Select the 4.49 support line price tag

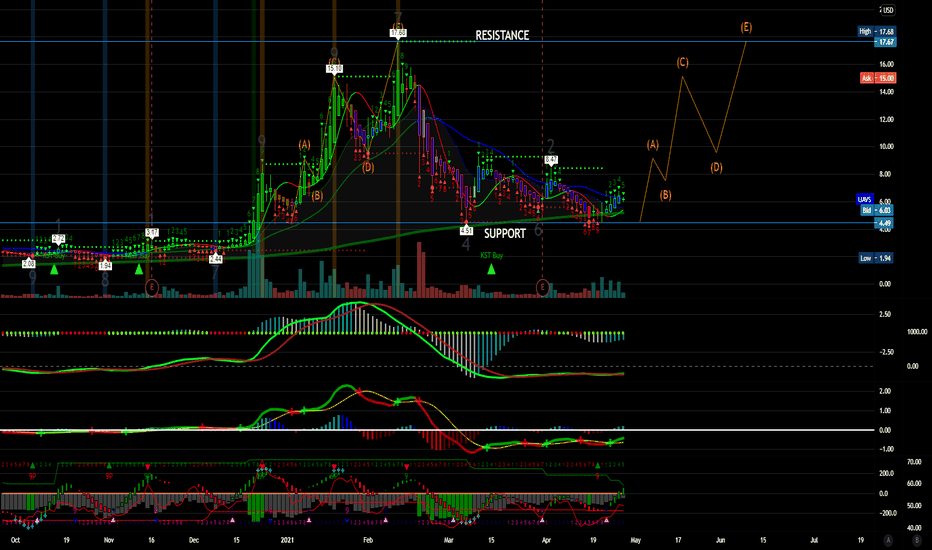click(x=884, y=223)
